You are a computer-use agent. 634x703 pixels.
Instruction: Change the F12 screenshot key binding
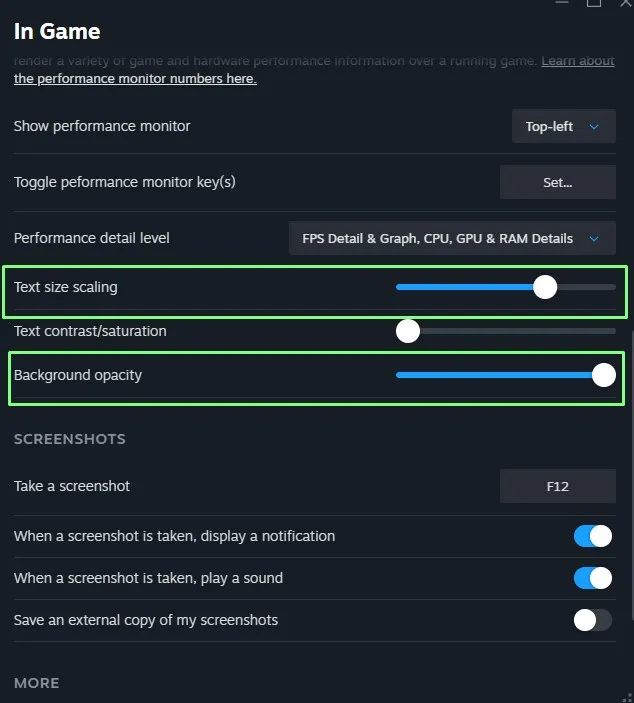(x=558, y=486)
